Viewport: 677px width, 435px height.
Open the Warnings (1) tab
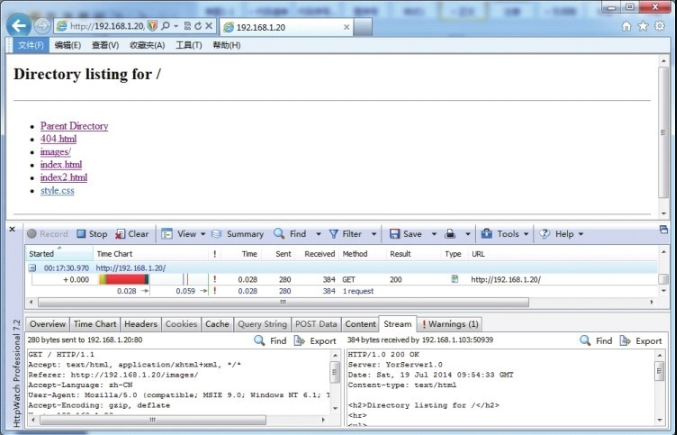(450, 324)
